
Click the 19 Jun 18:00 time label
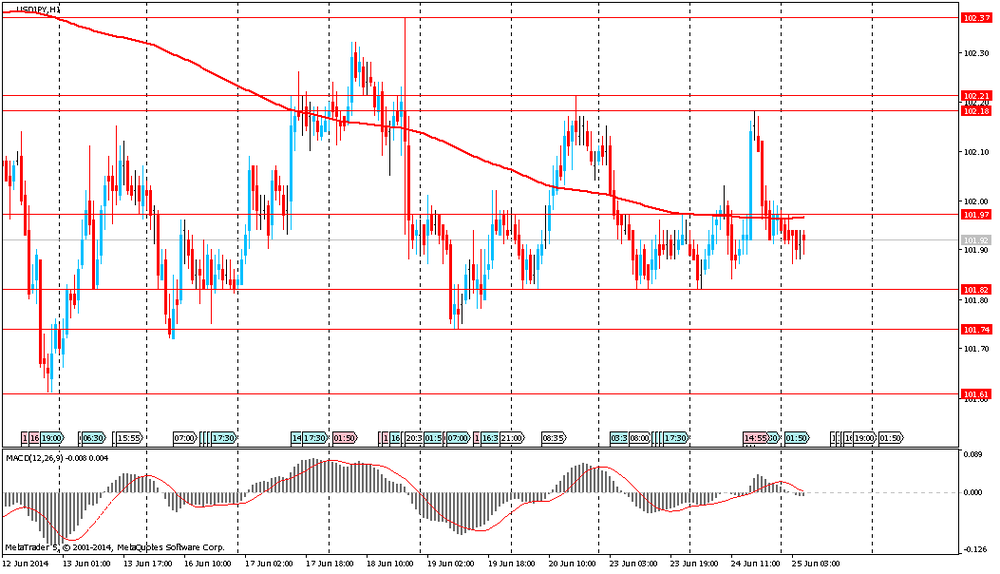511,564
